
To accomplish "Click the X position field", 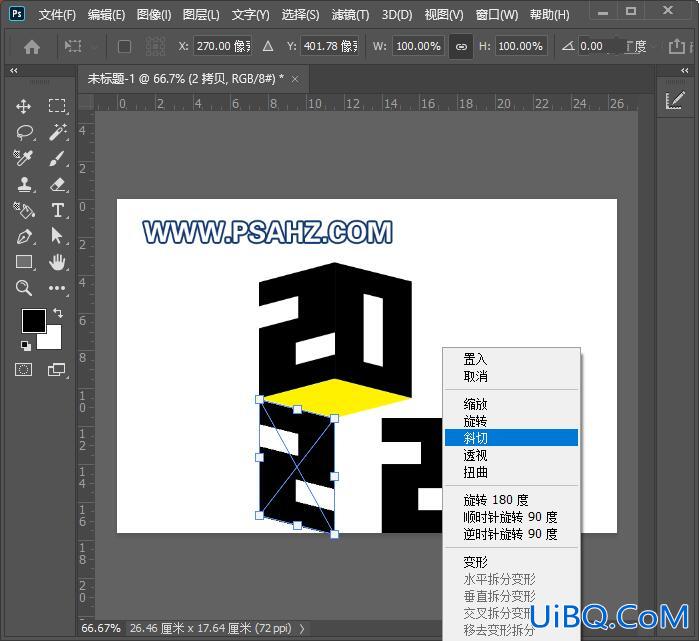I will point(222,46).
